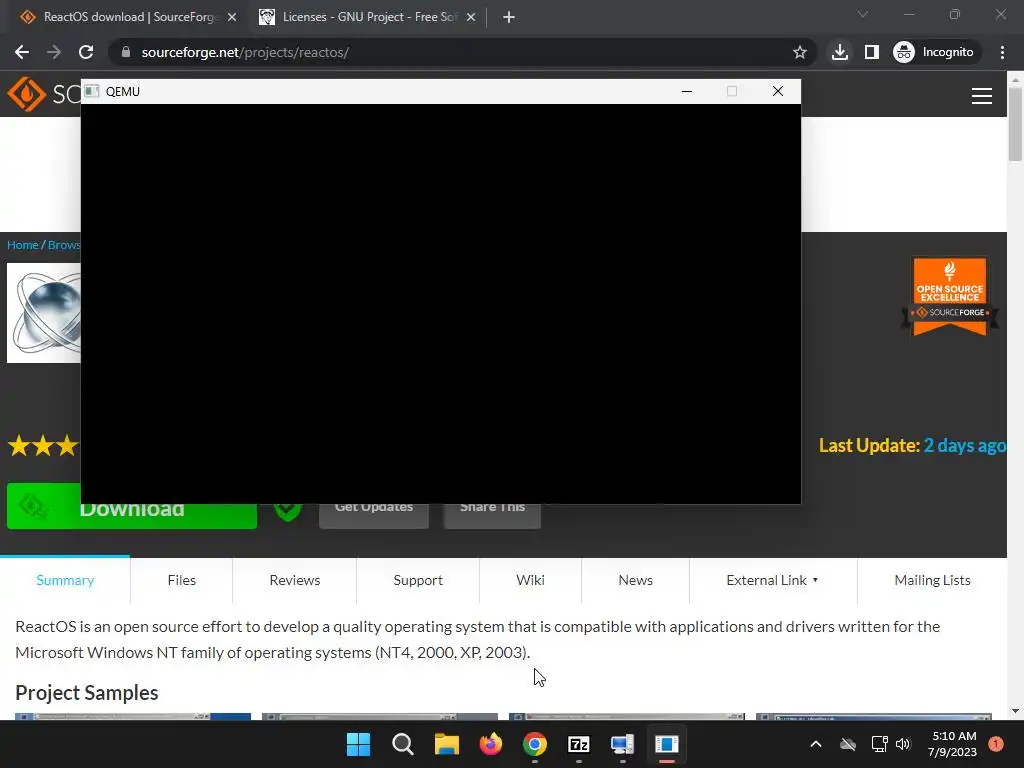Viewport: 1024px width, 768px height.
Task: Open the monitor app taskbar icon
Action: point(622,744)
